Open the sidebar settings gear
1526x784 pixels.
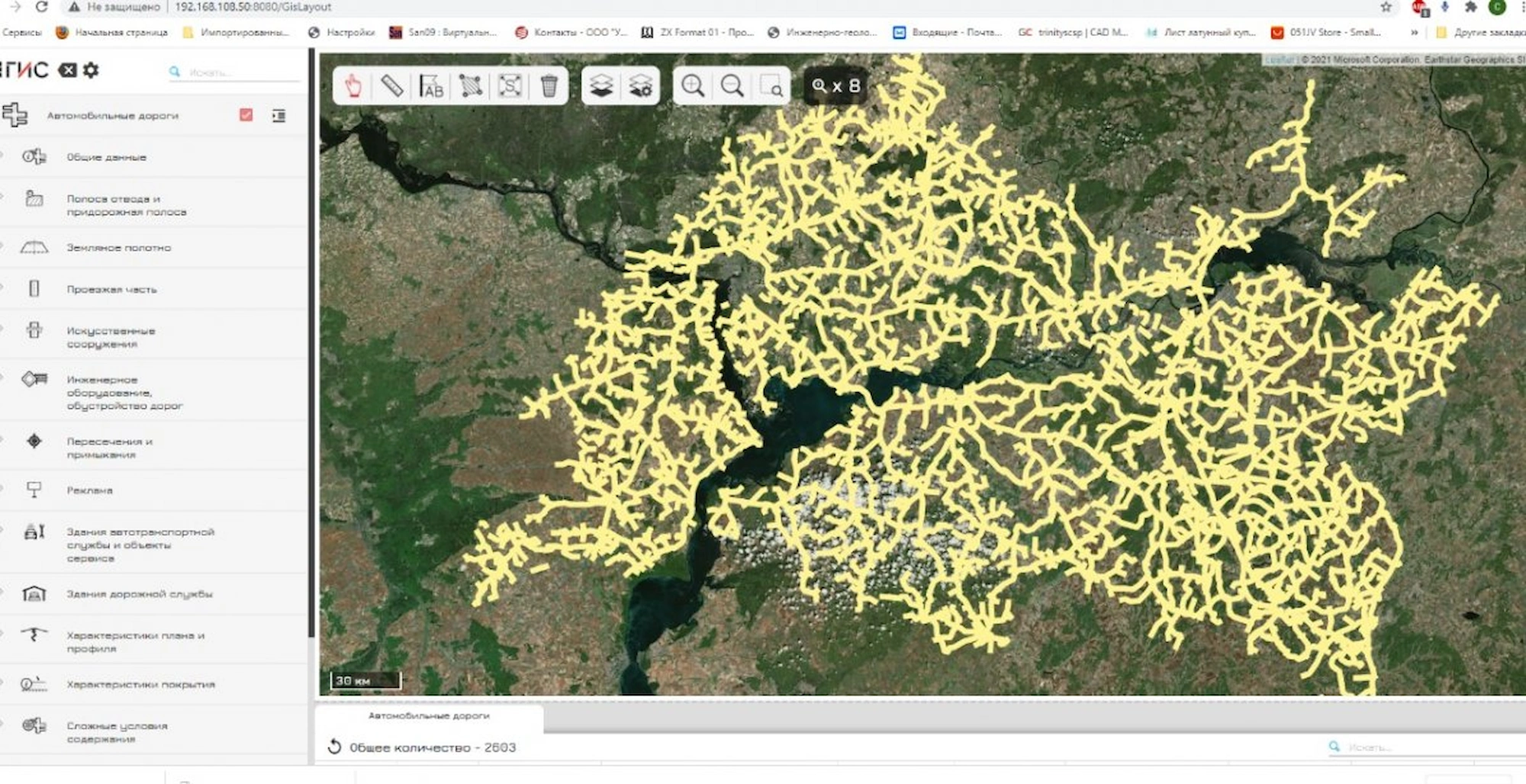pos(91,70)
